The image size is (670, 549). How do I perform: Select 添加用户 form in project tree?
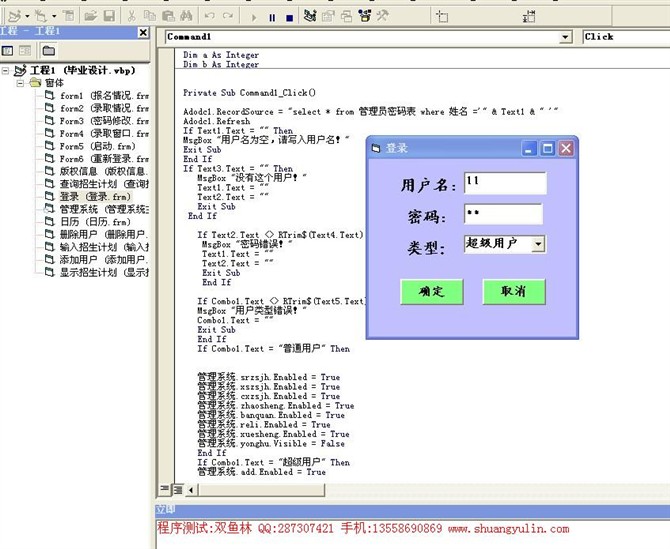(97, 259)
